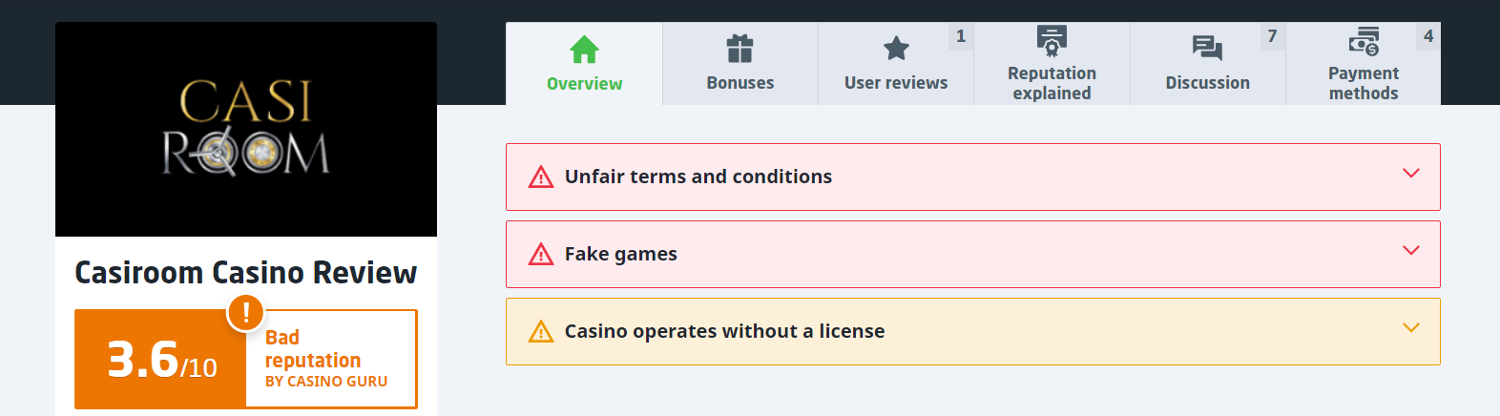This screenshot has height=416, width=1500.
Task: Expand the Casino operates without a license chevron
Action: [1411, 328]
